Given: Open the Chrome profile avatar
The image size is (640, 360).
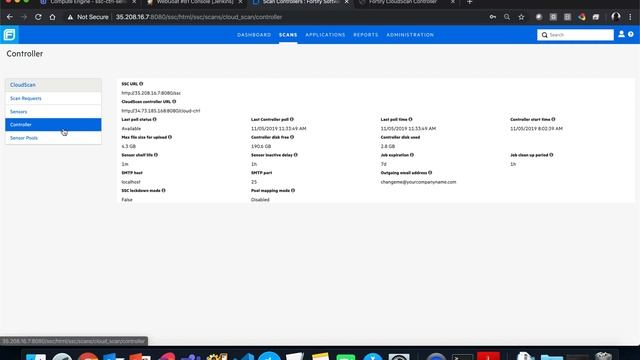Looking at the screenshot, I should (x=616, y=17).
